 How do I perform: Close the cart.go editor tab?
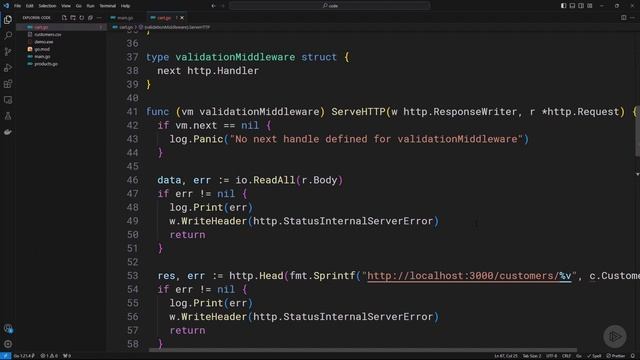pyautogui.click(x=182, y=18)
